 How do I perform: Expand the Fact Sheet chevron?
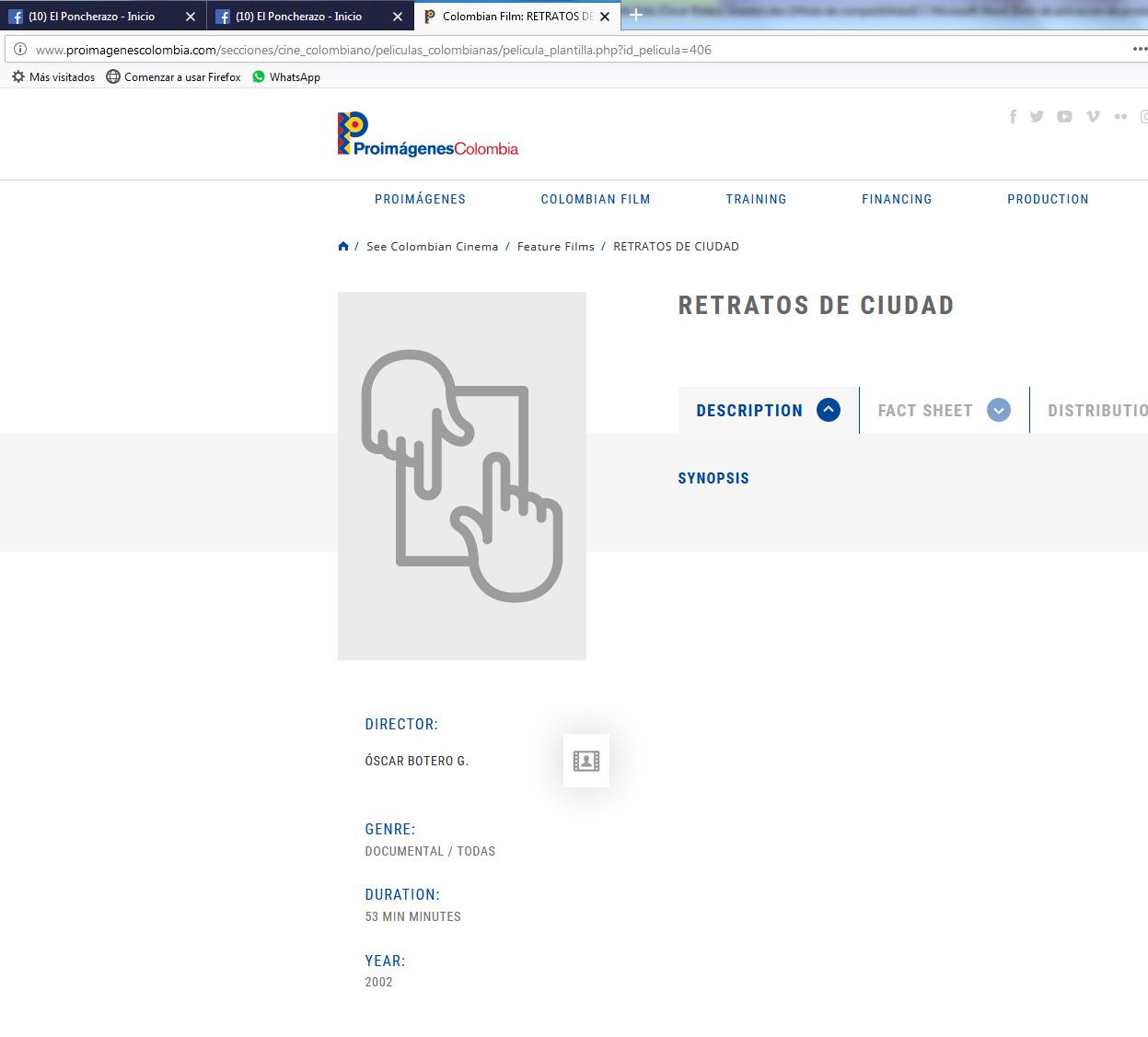point(999,410)
